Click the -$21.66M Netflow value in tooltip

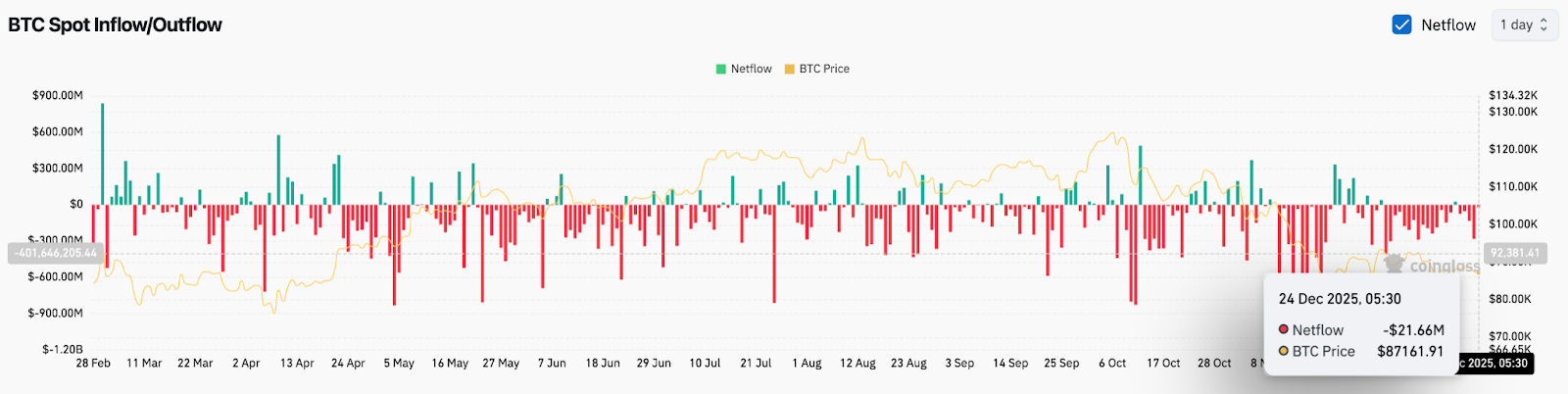pyautogui.click(x=1413, y=330)
